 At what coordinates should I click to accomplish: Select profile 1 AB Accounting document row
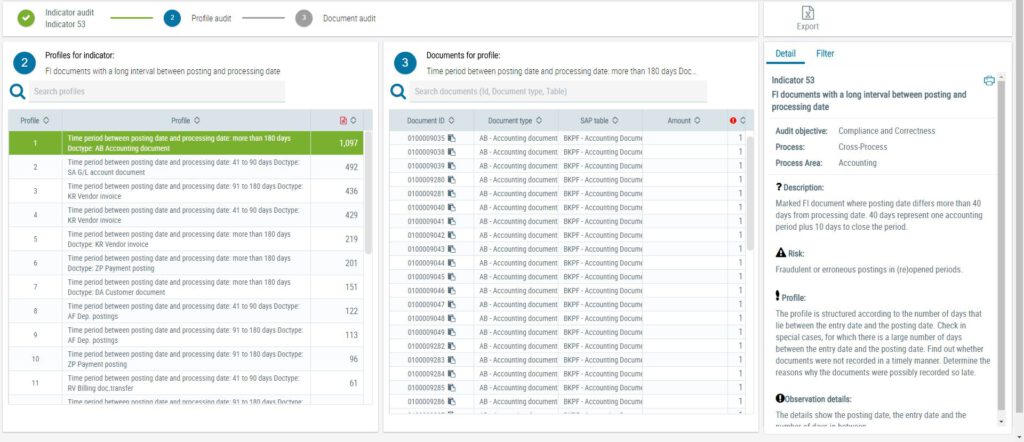click(x=186, y=143)
